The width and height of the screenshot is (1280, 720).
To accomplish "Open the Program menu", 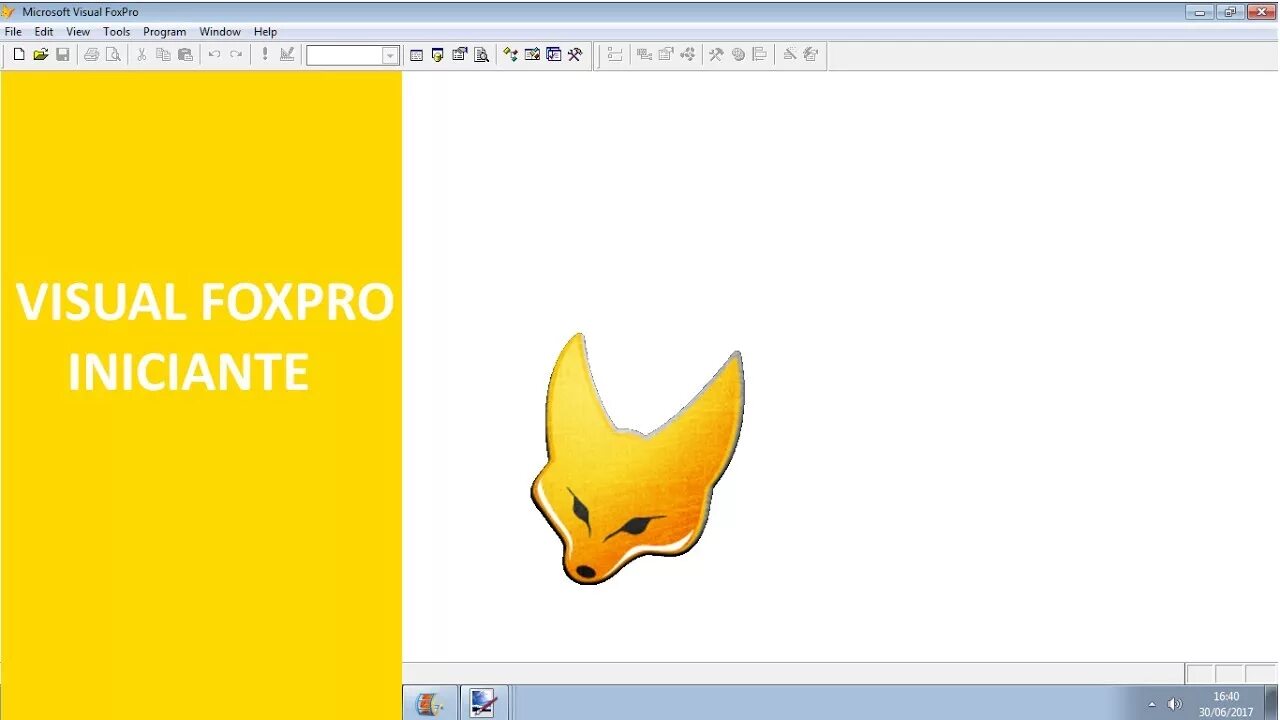I will pos(165,32).
